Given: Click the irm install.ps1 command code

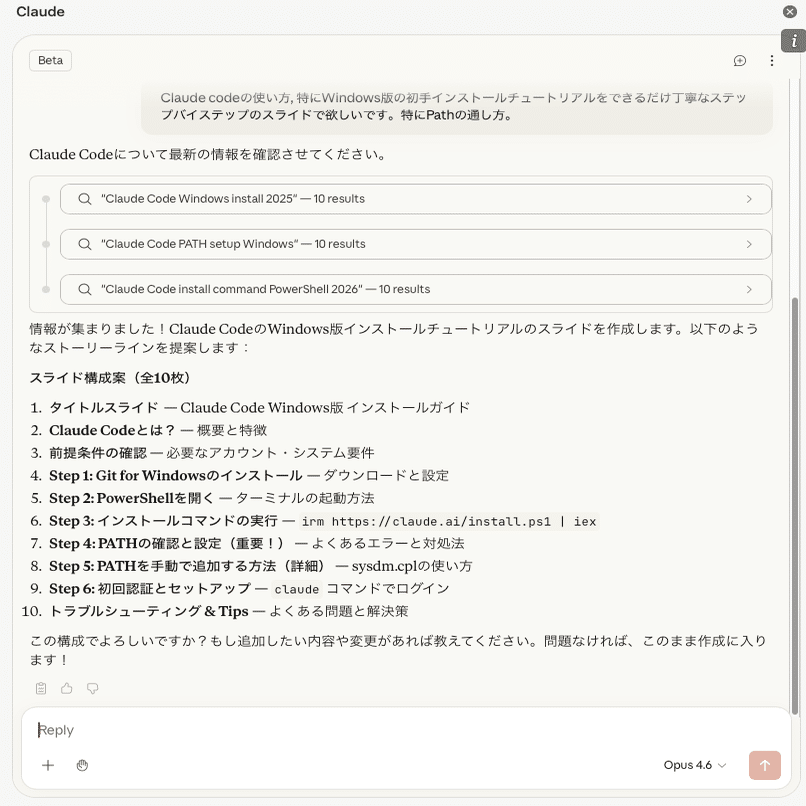Looking at the screenshot, I should coord(449,522).
